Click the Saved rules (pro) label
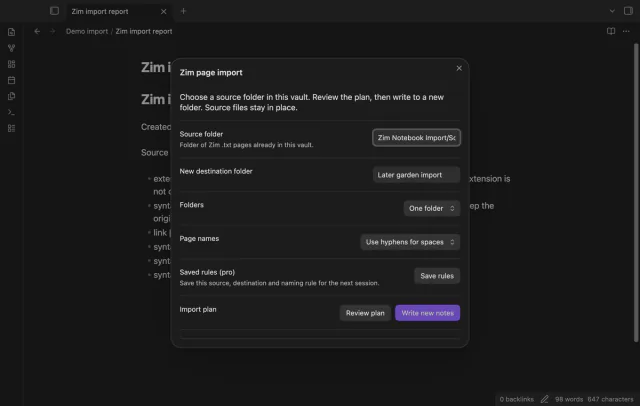This screenshot has height=406, width=640. (x=207, y=272)
